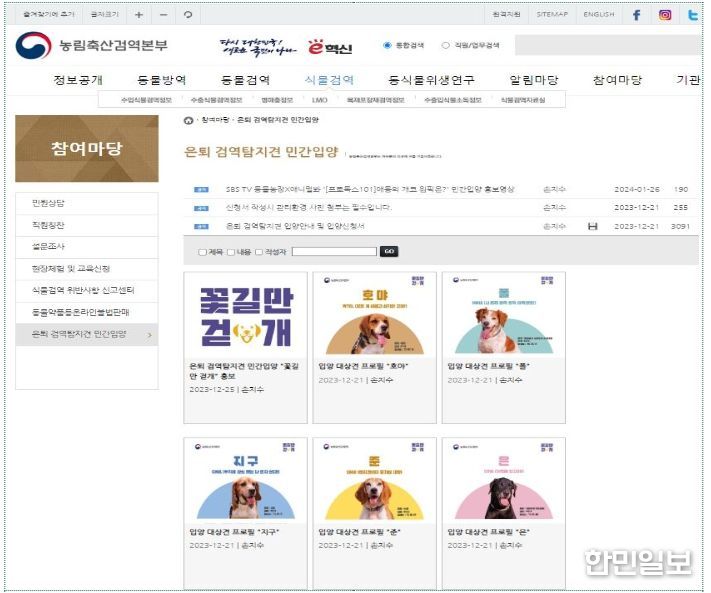Check the 작성자 search checkbox
This screenshot has height=593, width=711.
(259, 252)
